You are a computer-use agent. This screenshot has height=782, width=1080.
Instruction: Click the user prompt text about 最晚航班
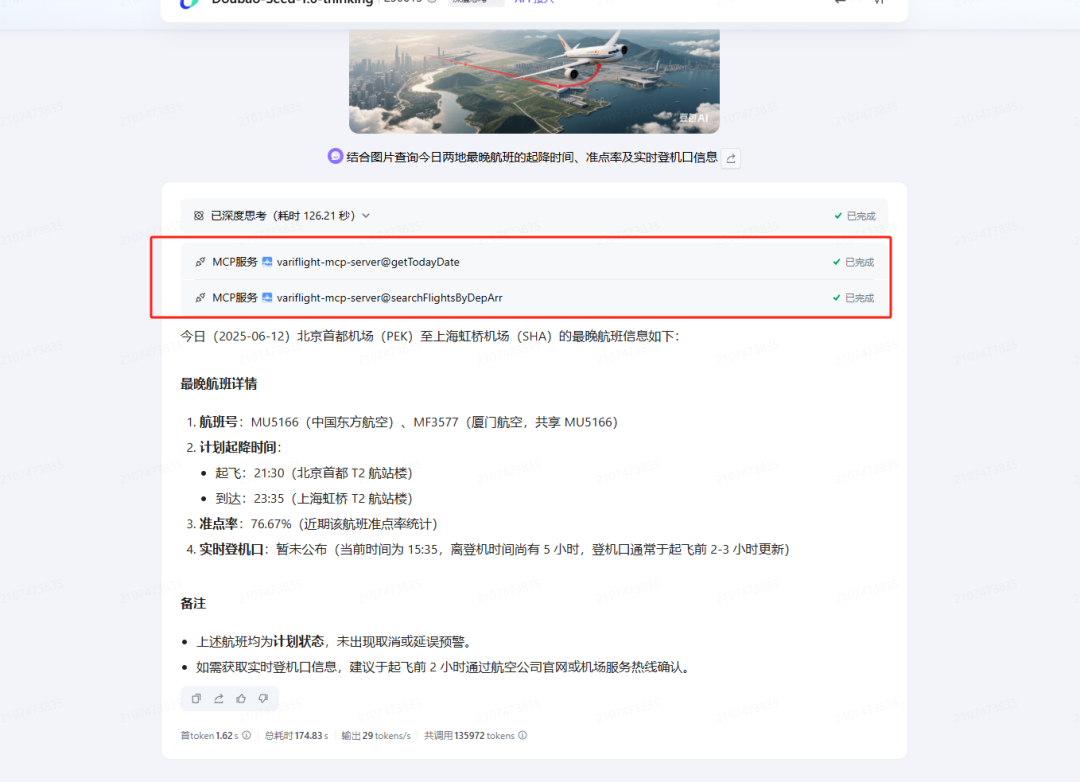point(532,157)
